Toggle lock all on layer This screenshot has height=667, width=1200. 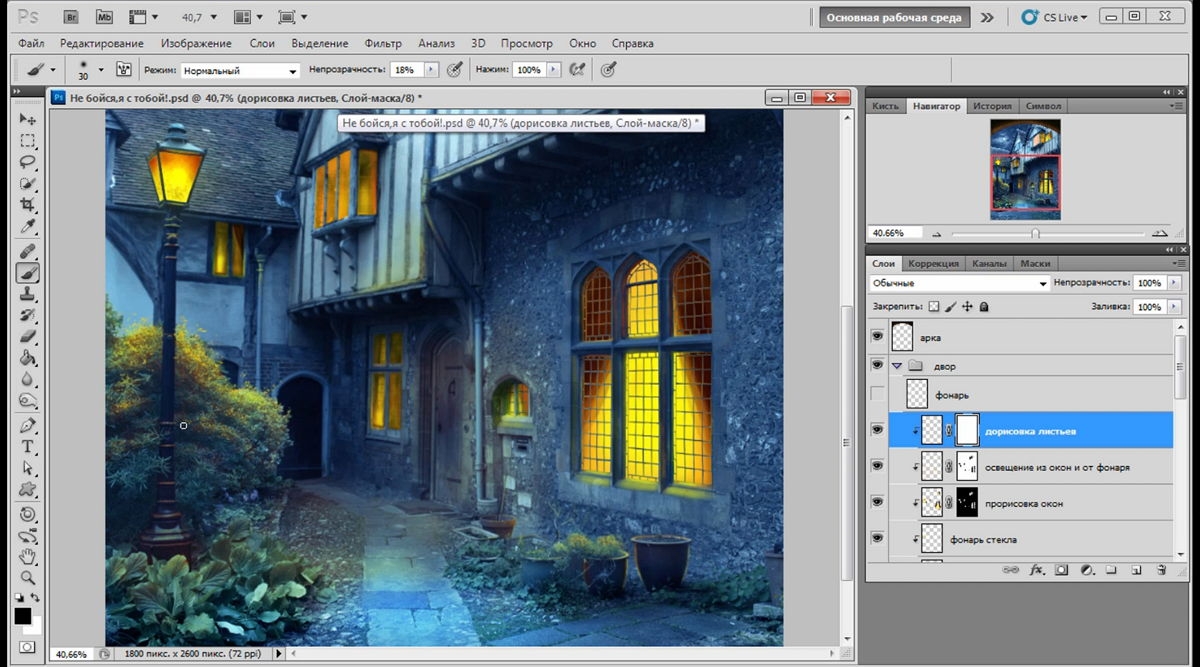[x=984, y=307]
